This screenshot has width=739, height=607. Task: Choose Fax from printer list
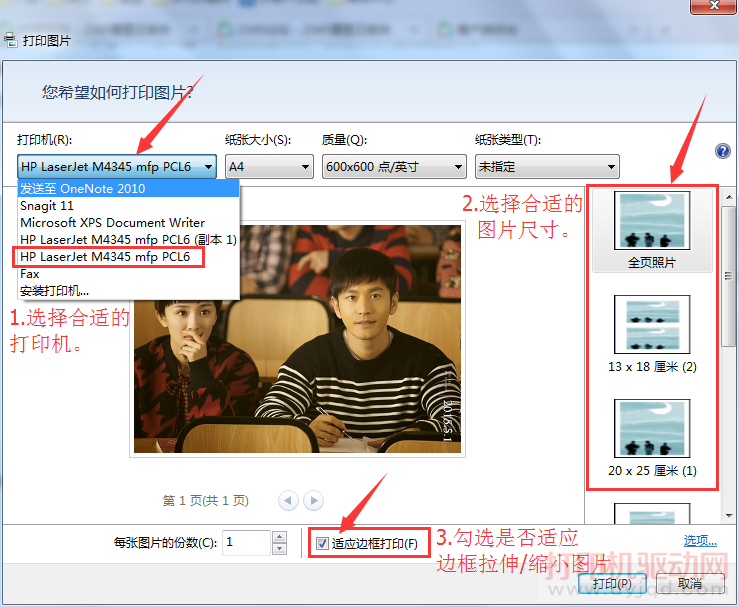pos(129,274)
